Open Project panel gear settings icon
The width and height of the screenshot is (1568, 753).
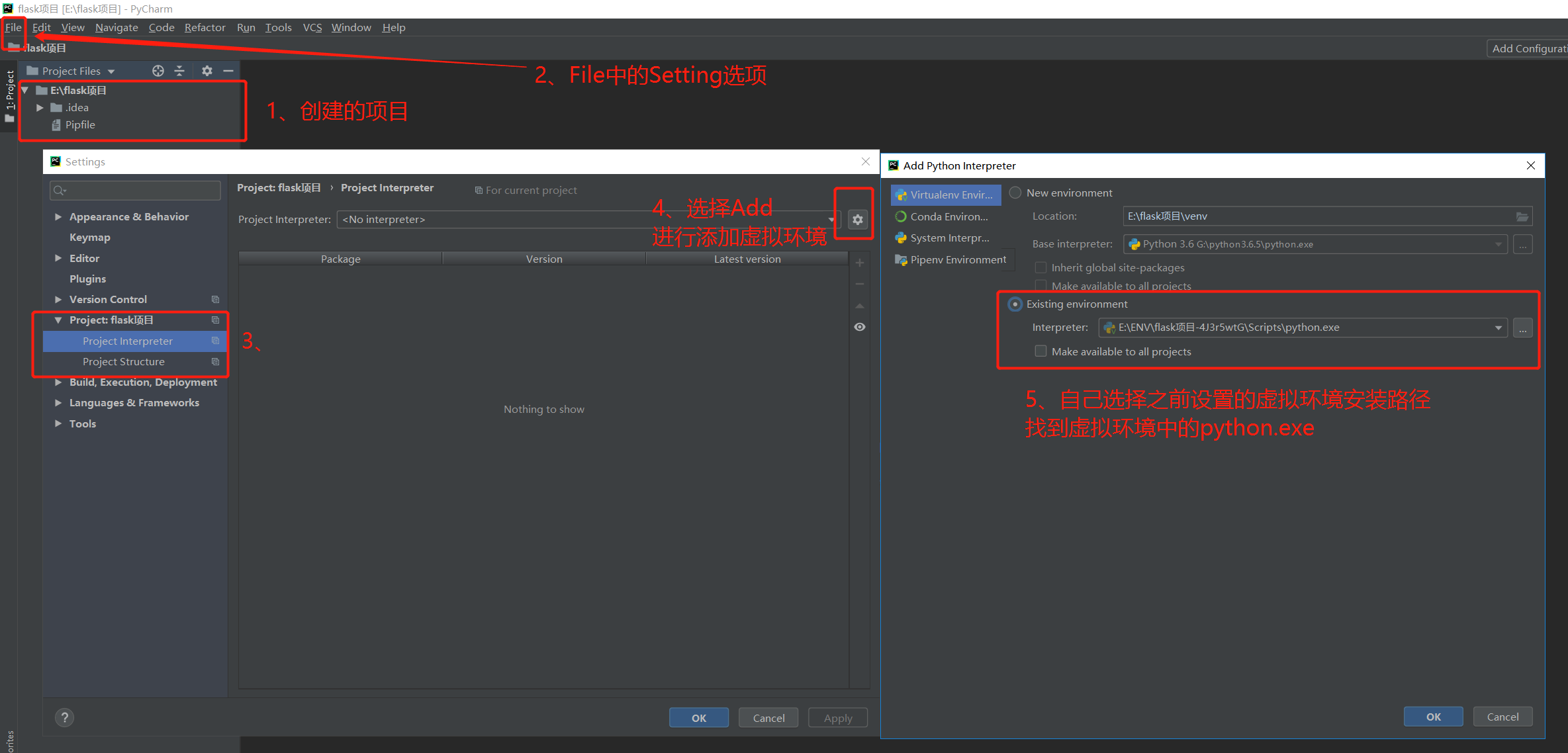click(207, 71)
